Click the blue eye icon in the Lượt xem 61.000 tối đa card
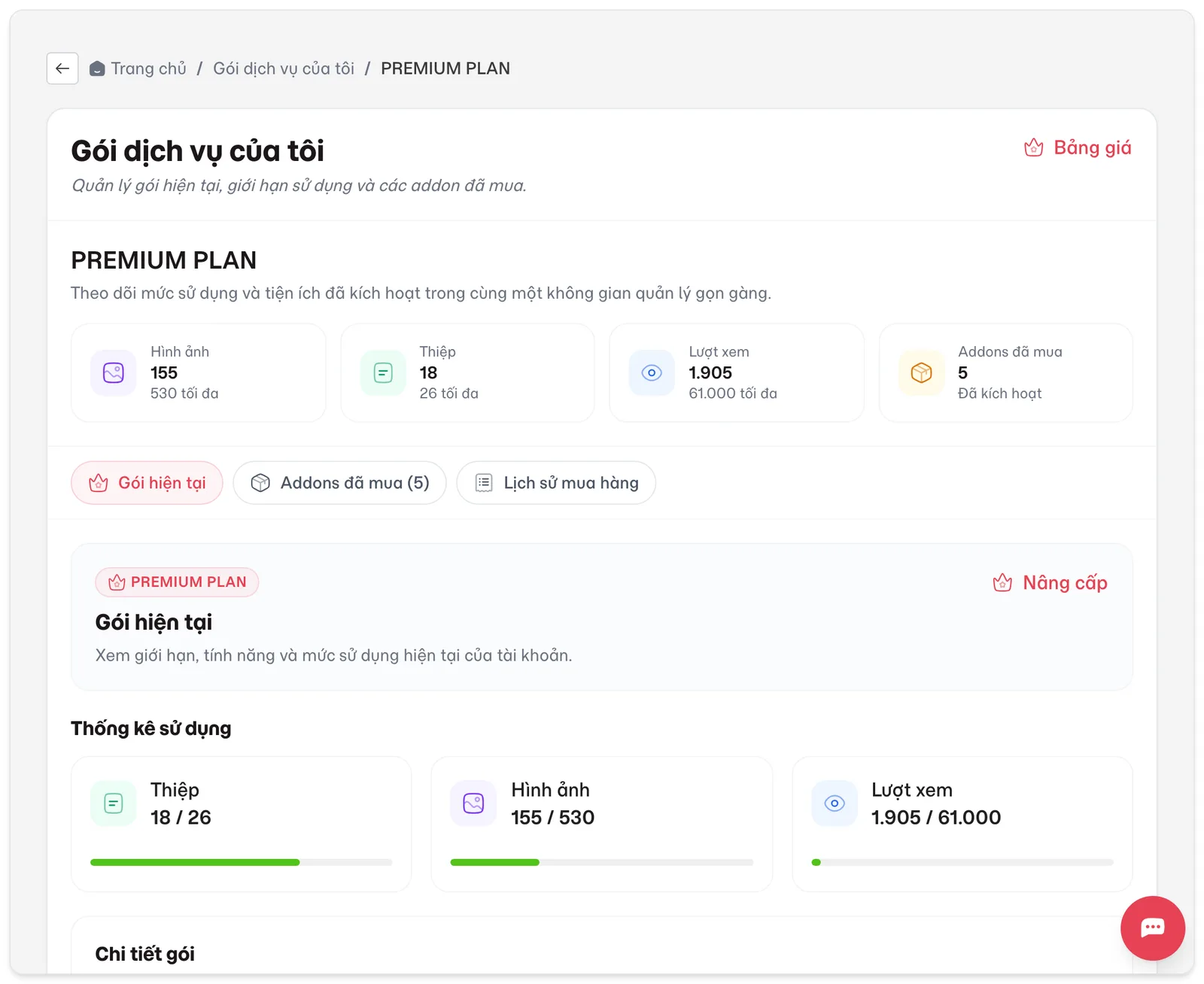Image resolution: width=1204 pixels, height=984 pixels. pos(652,372)
